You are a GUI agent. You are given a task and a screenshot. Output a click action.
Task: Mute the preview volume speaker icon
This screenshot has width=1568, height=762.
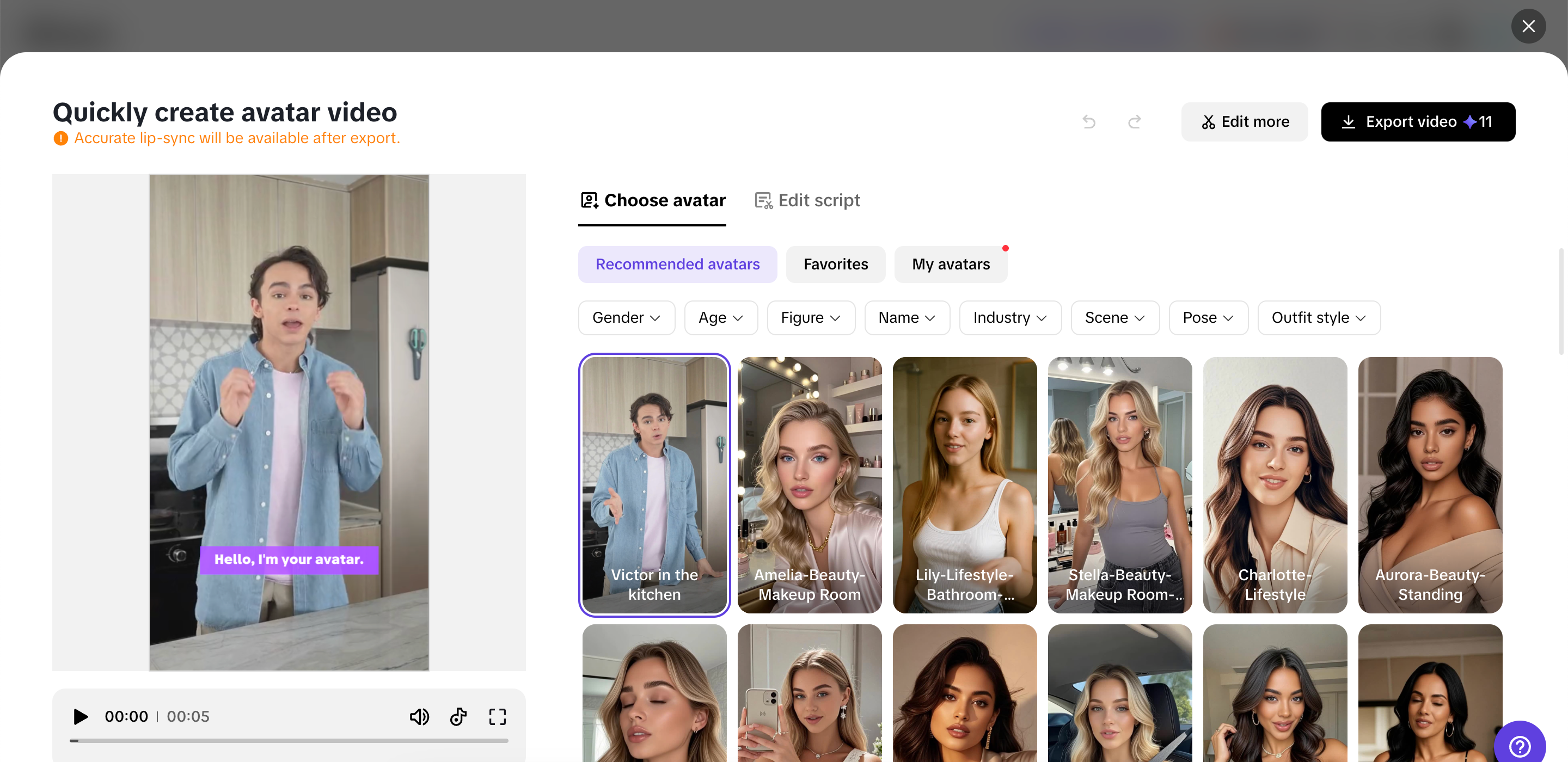point(419,716)
